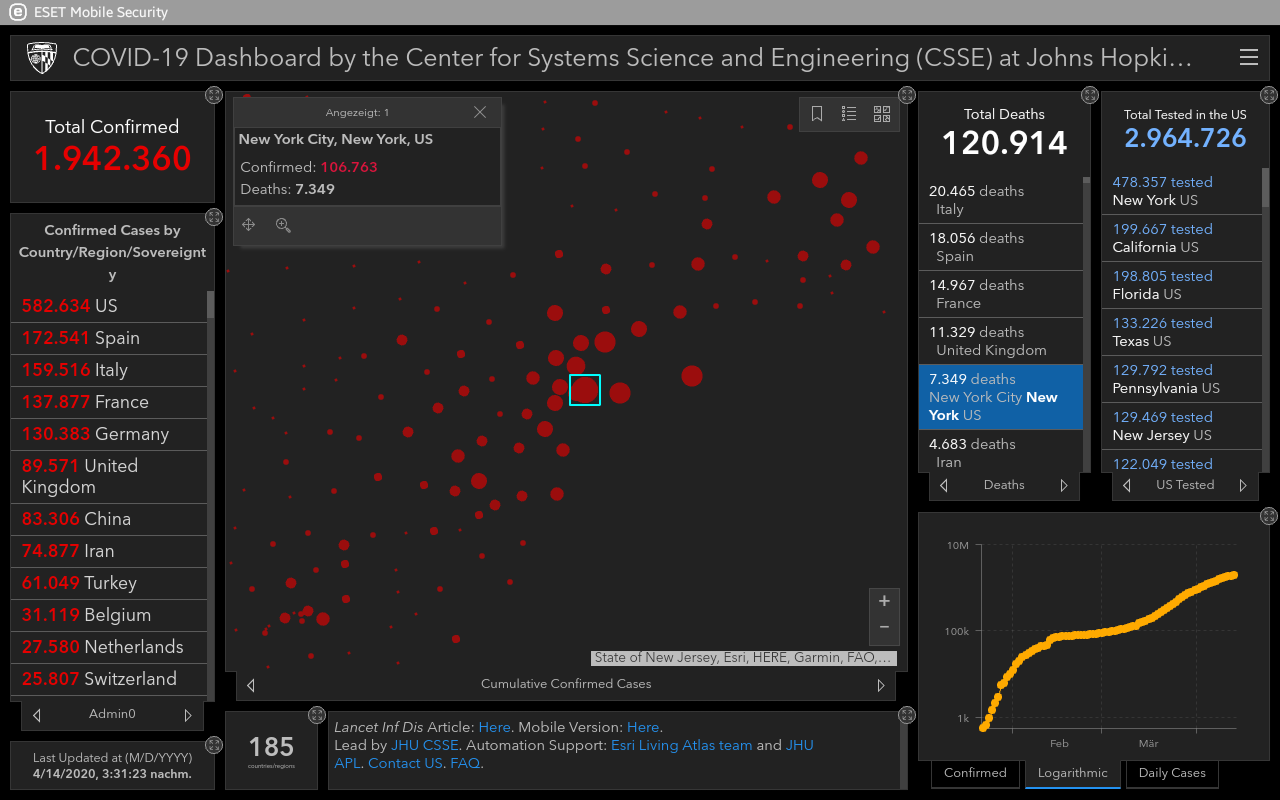Select United Kingdom 11.329 deaths row
Viewport: 1280px width, 800px height.
coord(1001,341)
